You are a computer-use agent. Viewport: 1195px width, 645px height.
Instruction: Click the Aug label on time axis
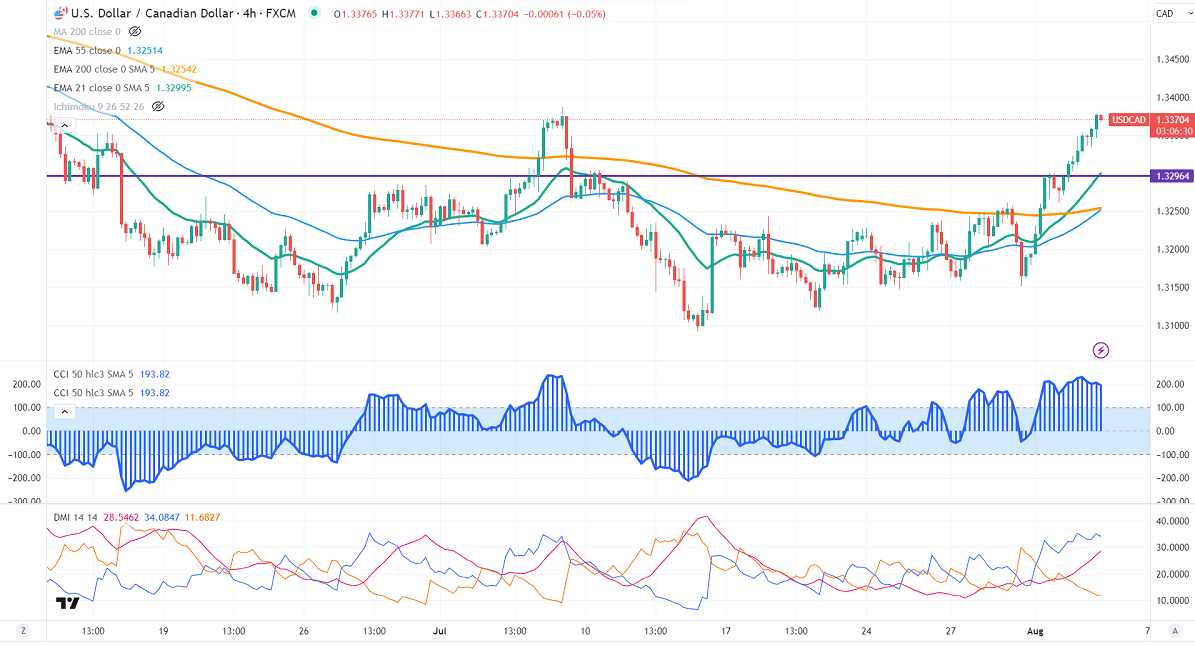pyautogui.click(x=1035, y=631)
